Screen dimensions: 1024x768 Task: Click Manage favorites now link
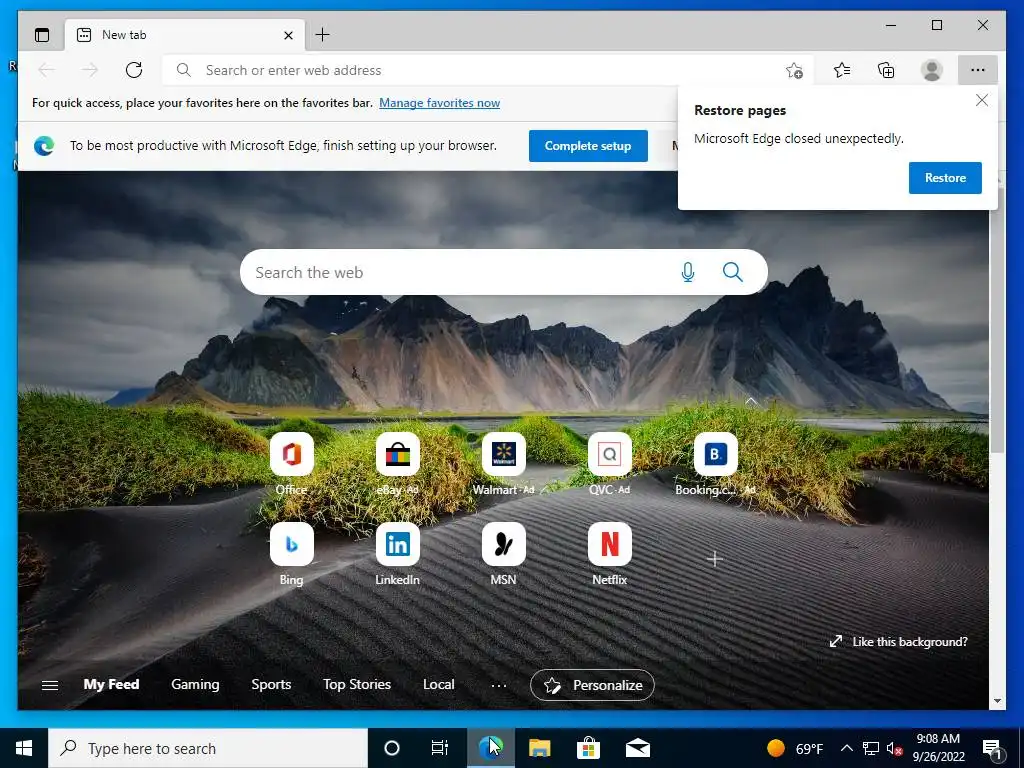point(440,103)
